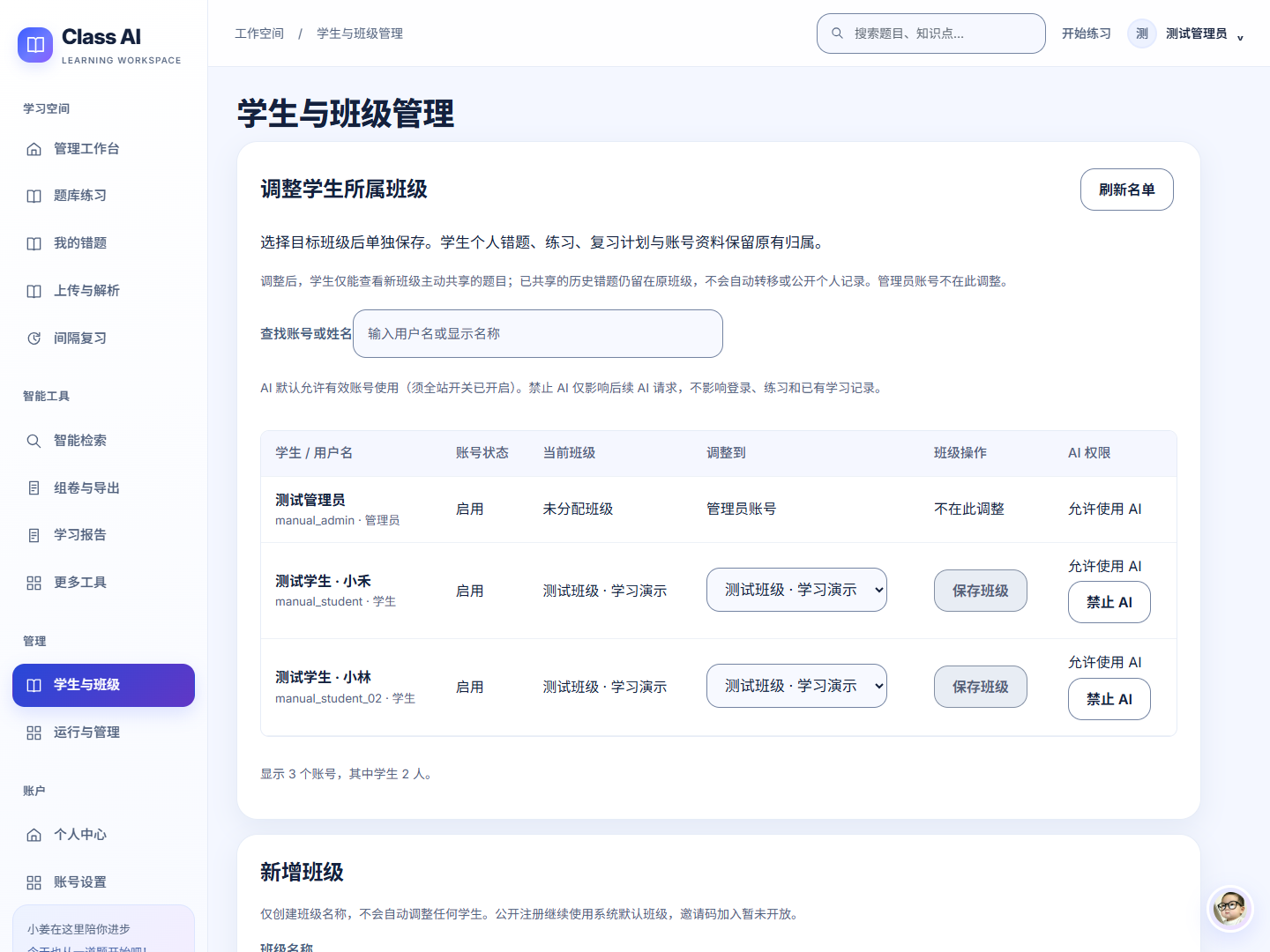Click the 学生 / 用户名 column header
This screenshot has height=952, width=1270.
[x=314, y=453]
